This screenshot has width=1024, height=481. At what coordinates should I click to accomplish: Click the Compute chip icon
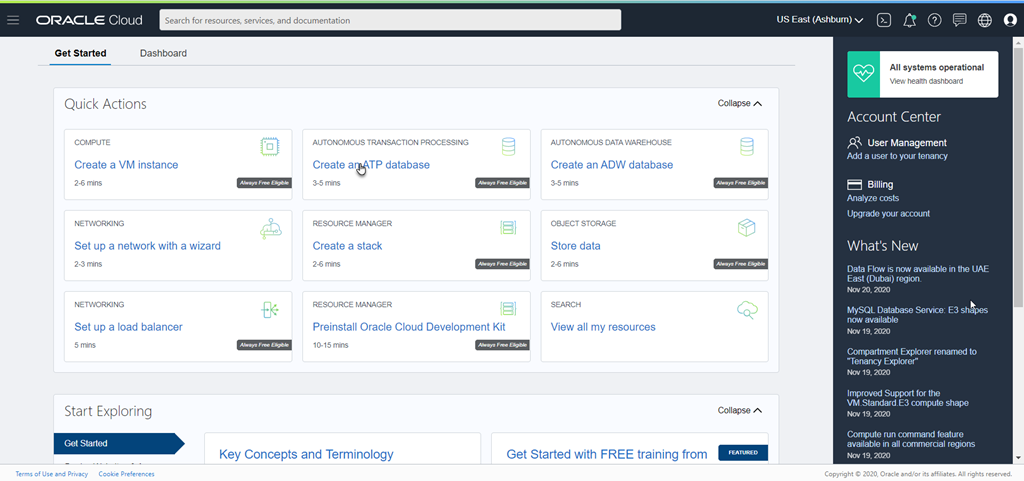coord(270,147)
